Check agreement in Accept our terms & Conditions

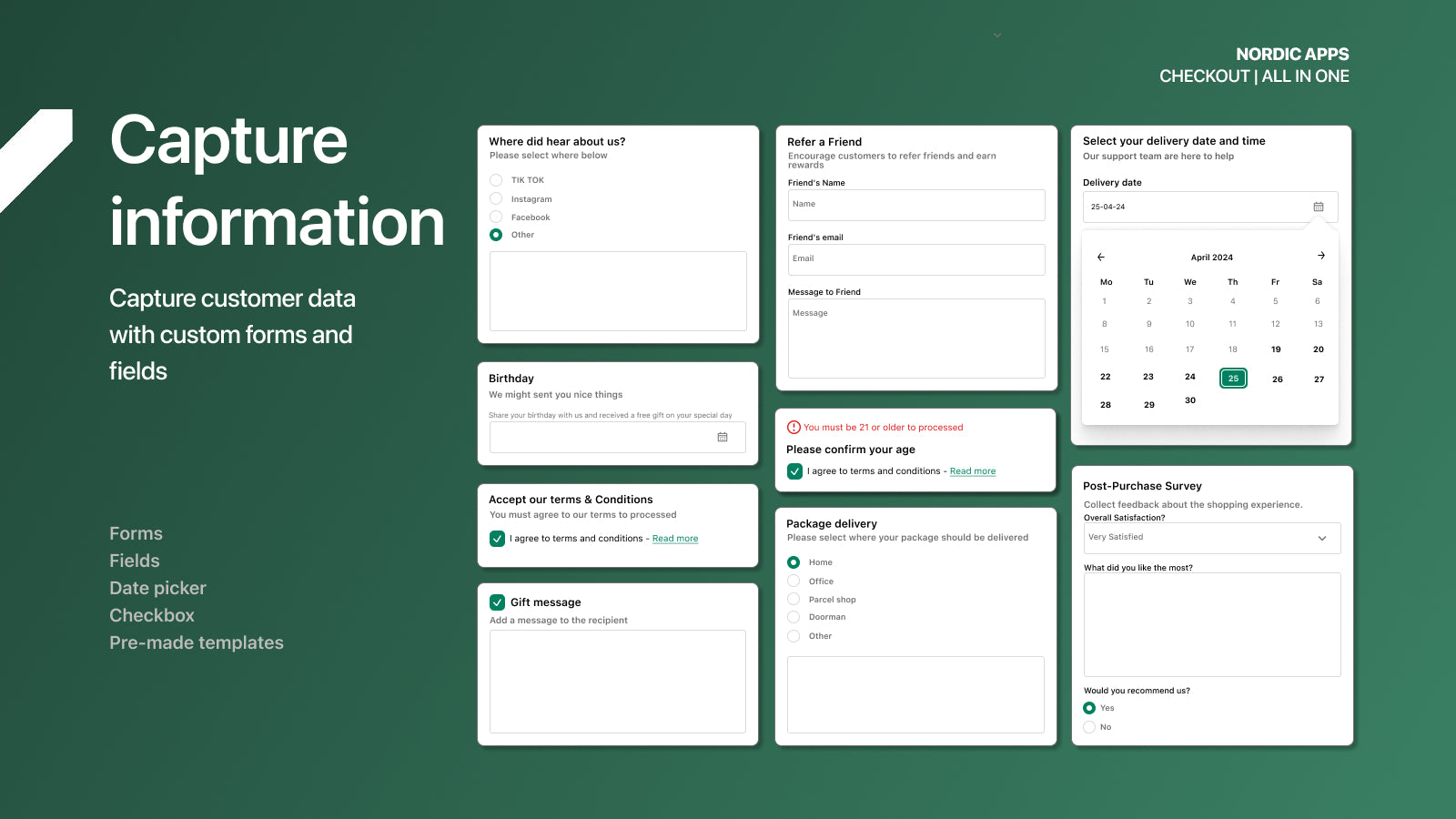tap(497, 539)
